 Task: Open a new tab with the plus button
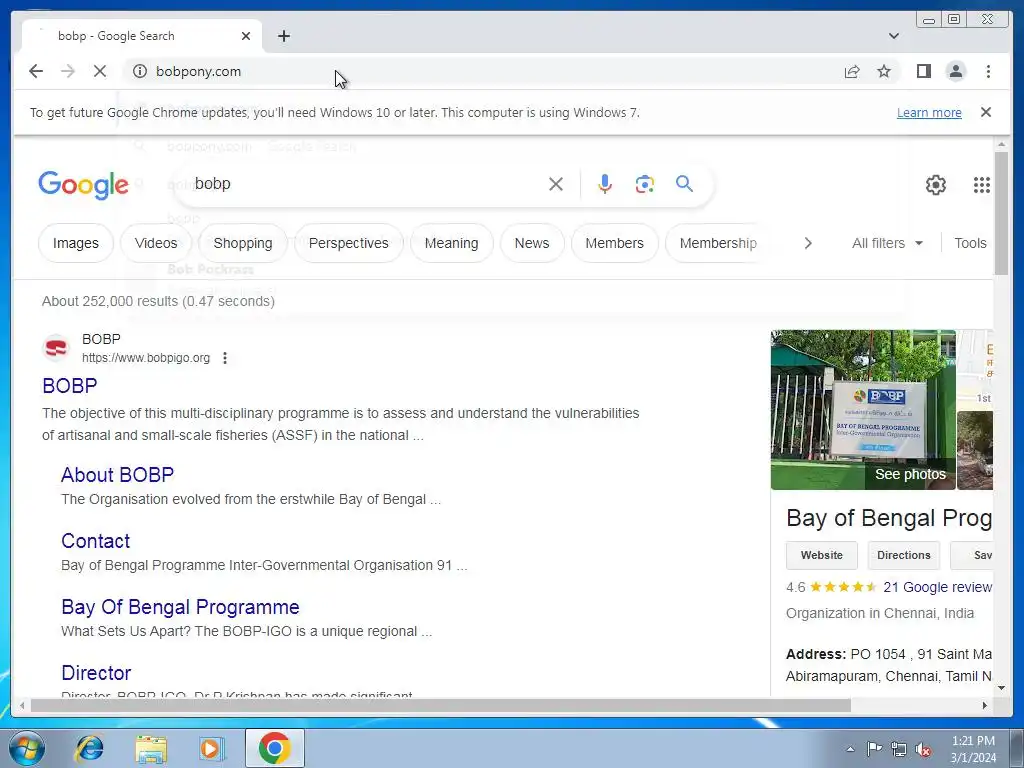[283, 36]
